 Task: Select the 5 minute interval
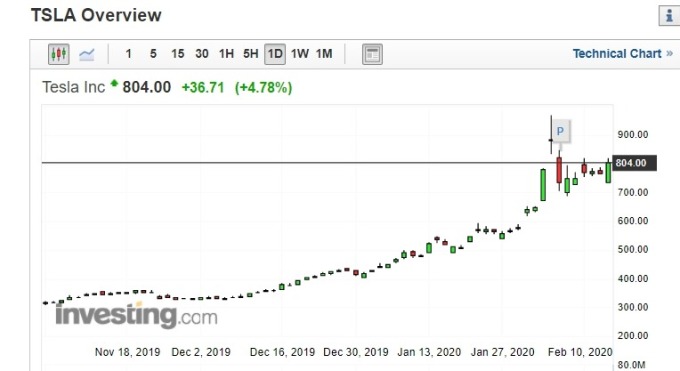pos(153,54)
